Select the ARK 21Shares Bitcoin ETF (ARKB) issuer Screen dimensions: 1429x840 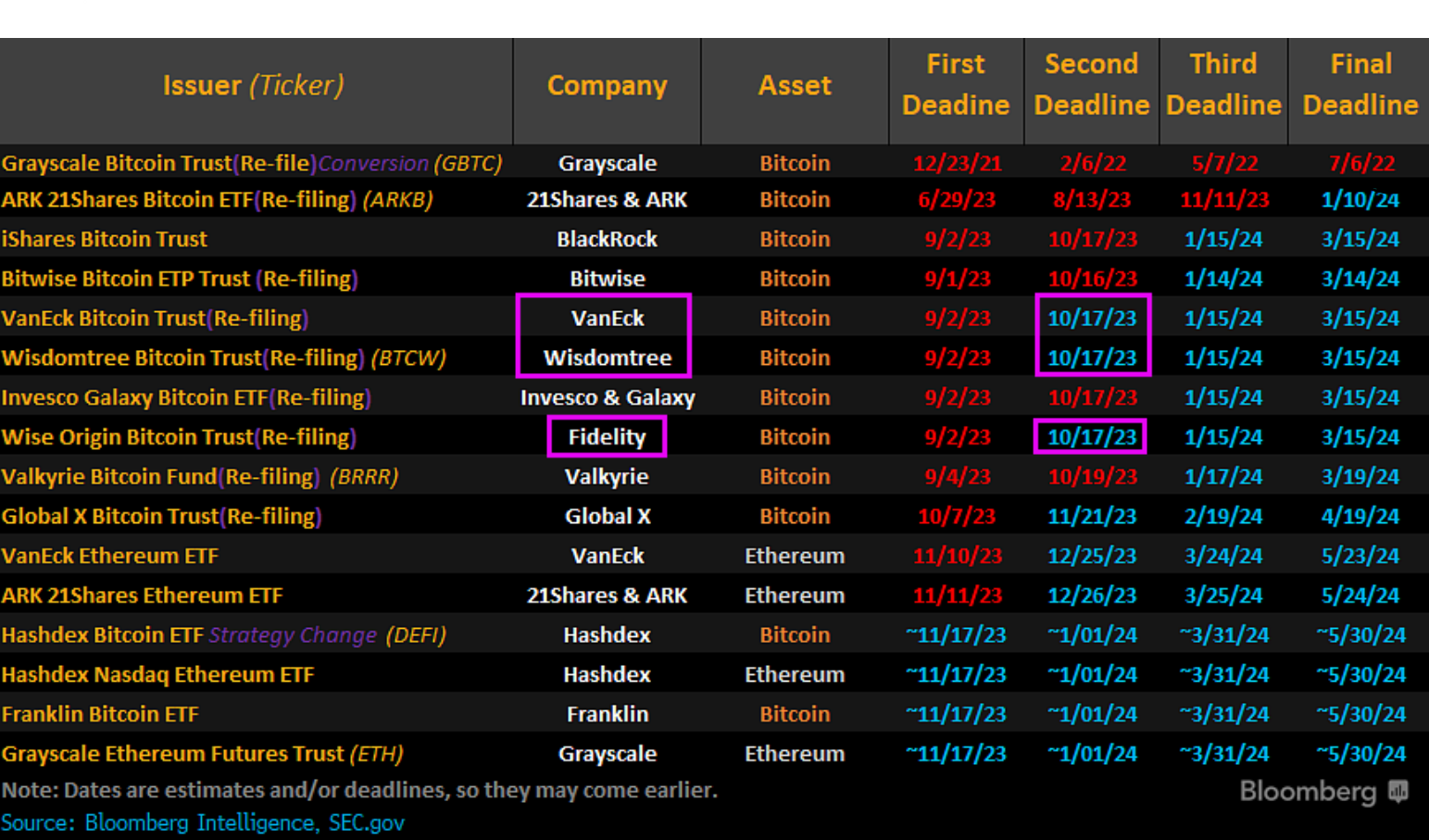point(217,200)
